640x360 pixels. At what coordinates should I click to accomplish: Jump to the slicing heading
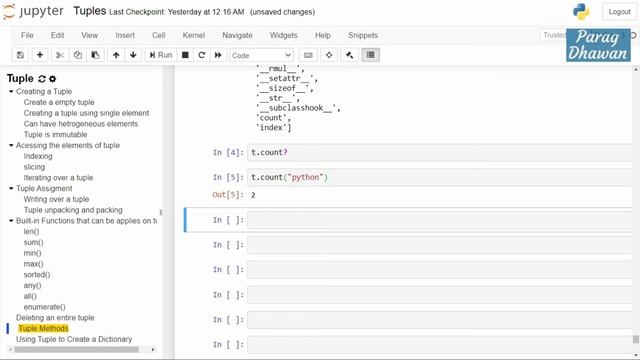(34, 167)
